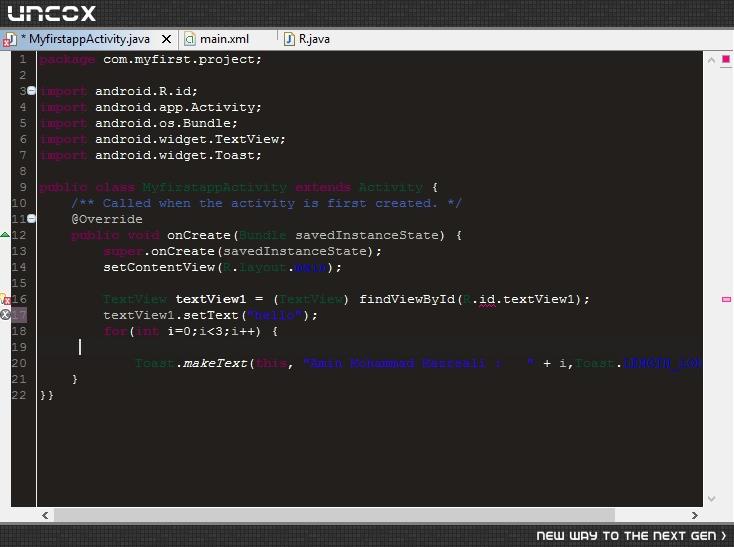
Task: Click 'findViewById' on line 16
Action: click(x=406, y=299)
